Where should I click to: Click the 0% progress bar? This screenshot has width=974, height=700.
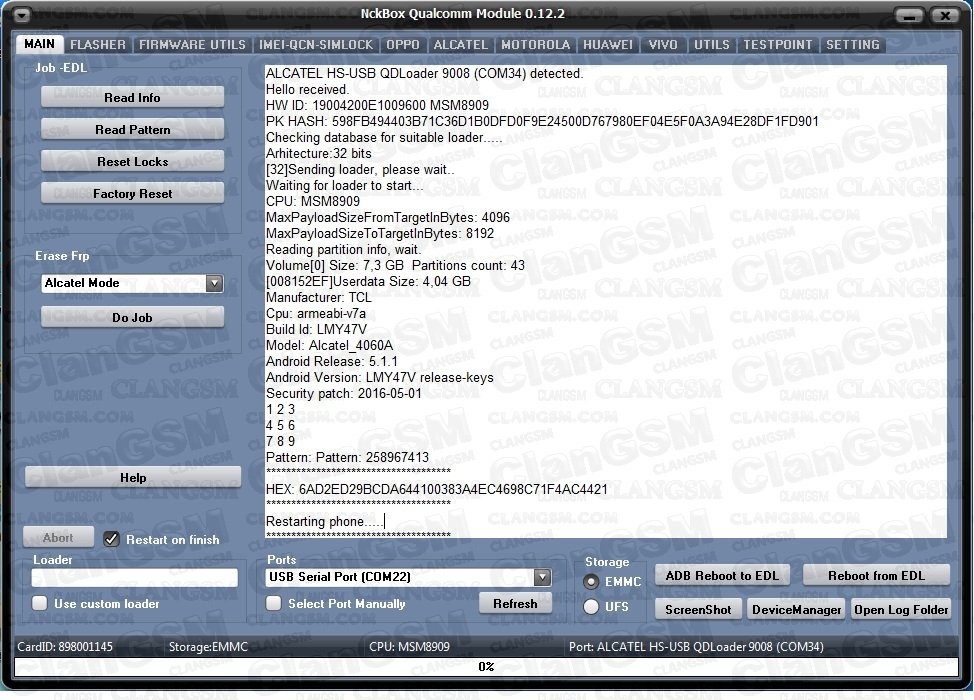click(486, 666)
